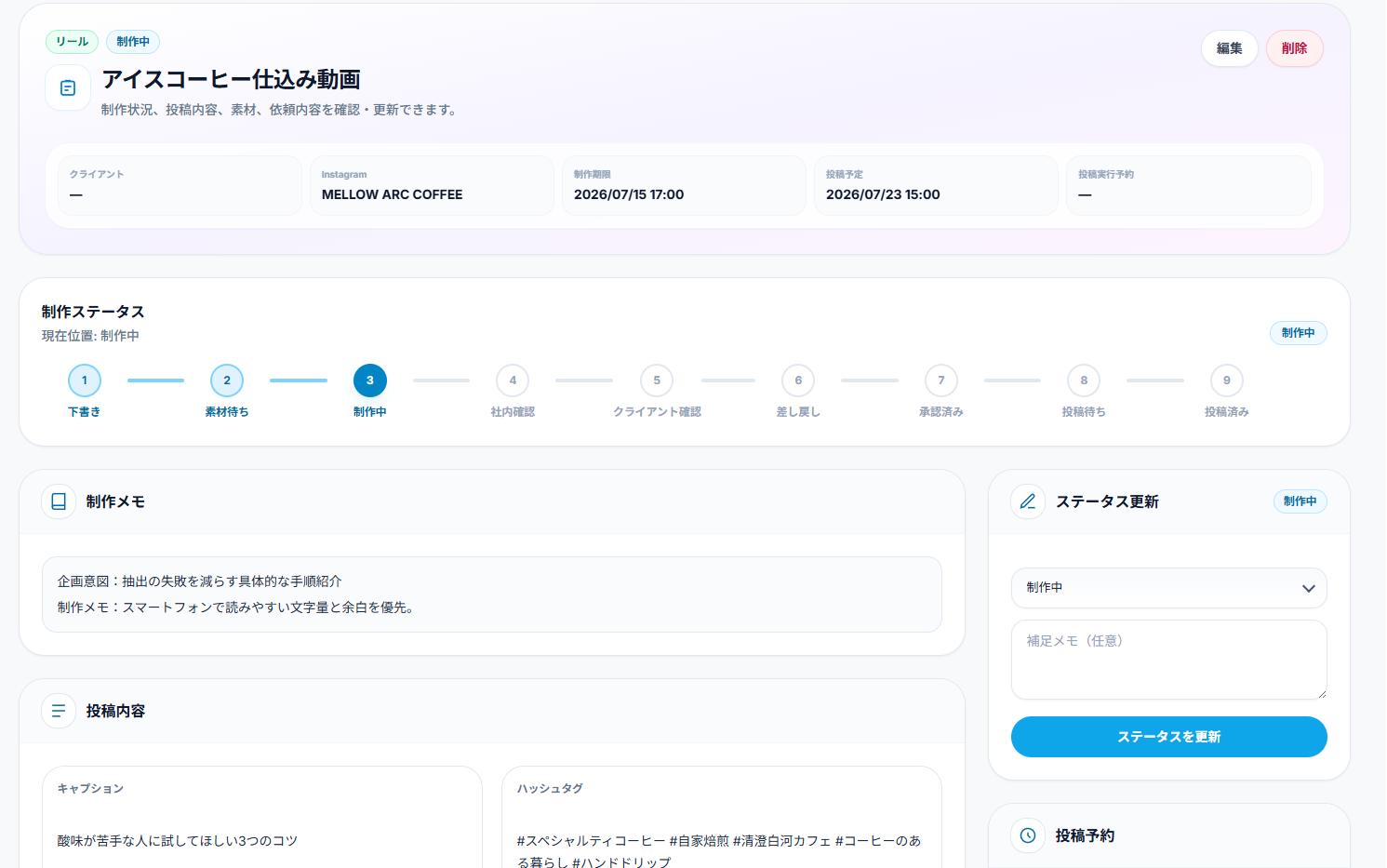Select step 6 差し戻し in status tracker
The width and height of the screenshot is (1387, 868).
tap(798, 381)
